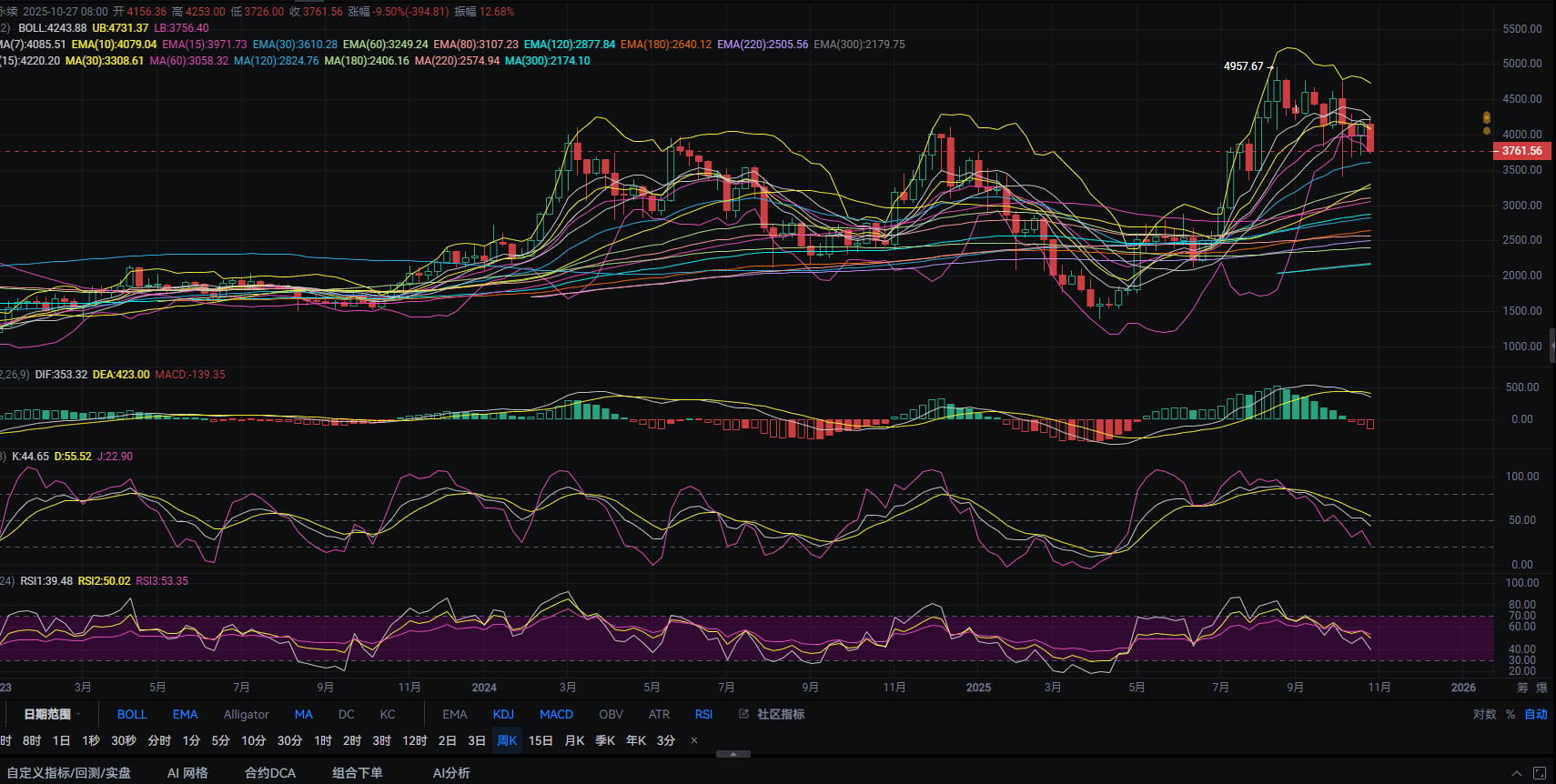Click the fullscreen icon in bottom corner
This screenshot has width=1556, height=784.
tap(1540, 773)
